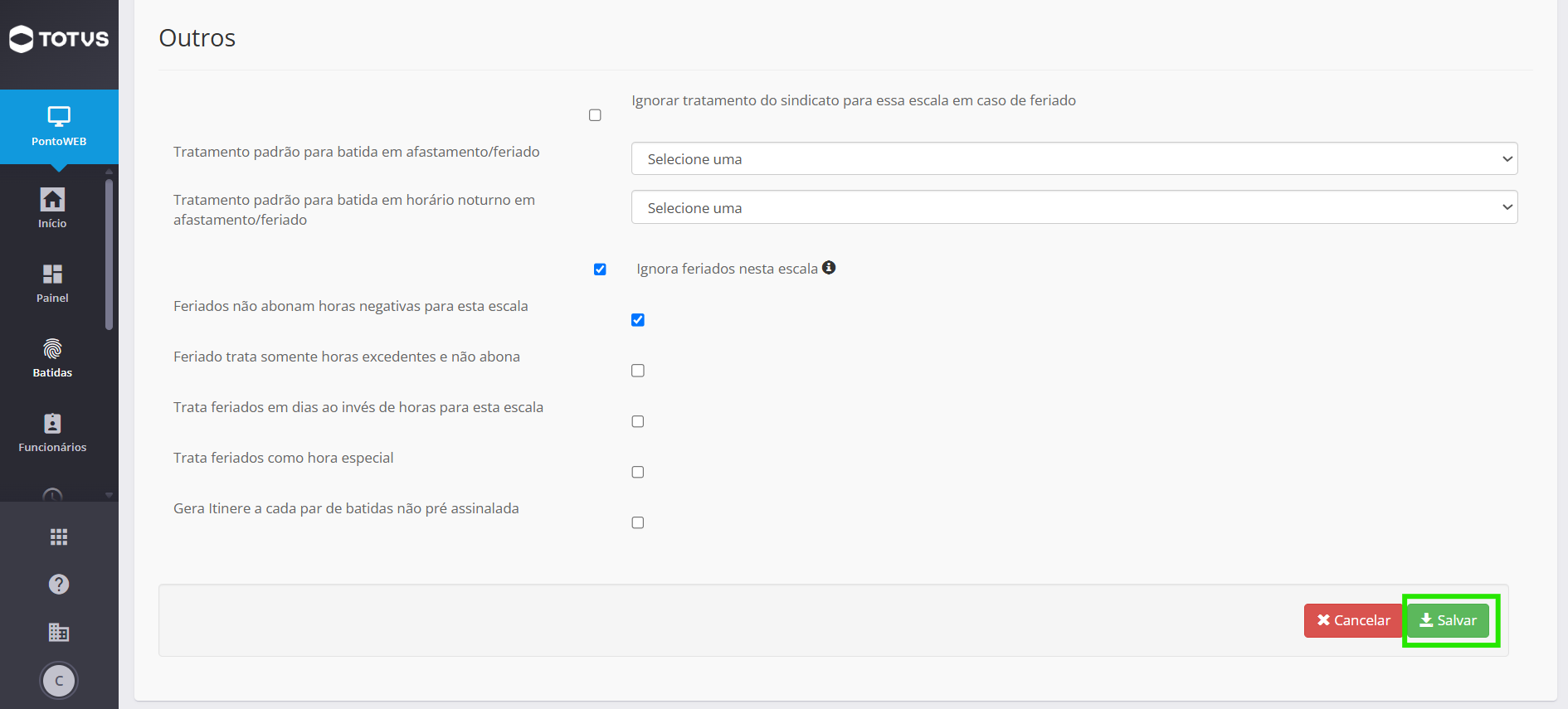
Task: Click label Gera Itinere a cada par
Action: point(346,508)
